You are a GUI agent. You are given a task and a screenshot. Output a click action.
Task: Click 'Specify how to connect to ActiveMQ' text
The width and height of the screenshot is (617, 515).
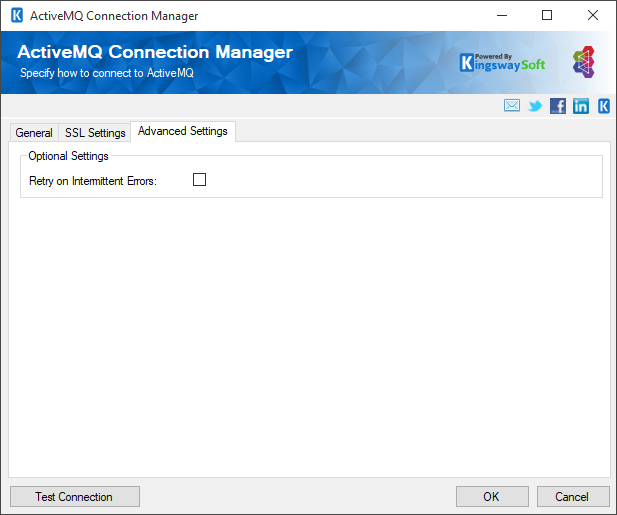(x=107, y=73)
